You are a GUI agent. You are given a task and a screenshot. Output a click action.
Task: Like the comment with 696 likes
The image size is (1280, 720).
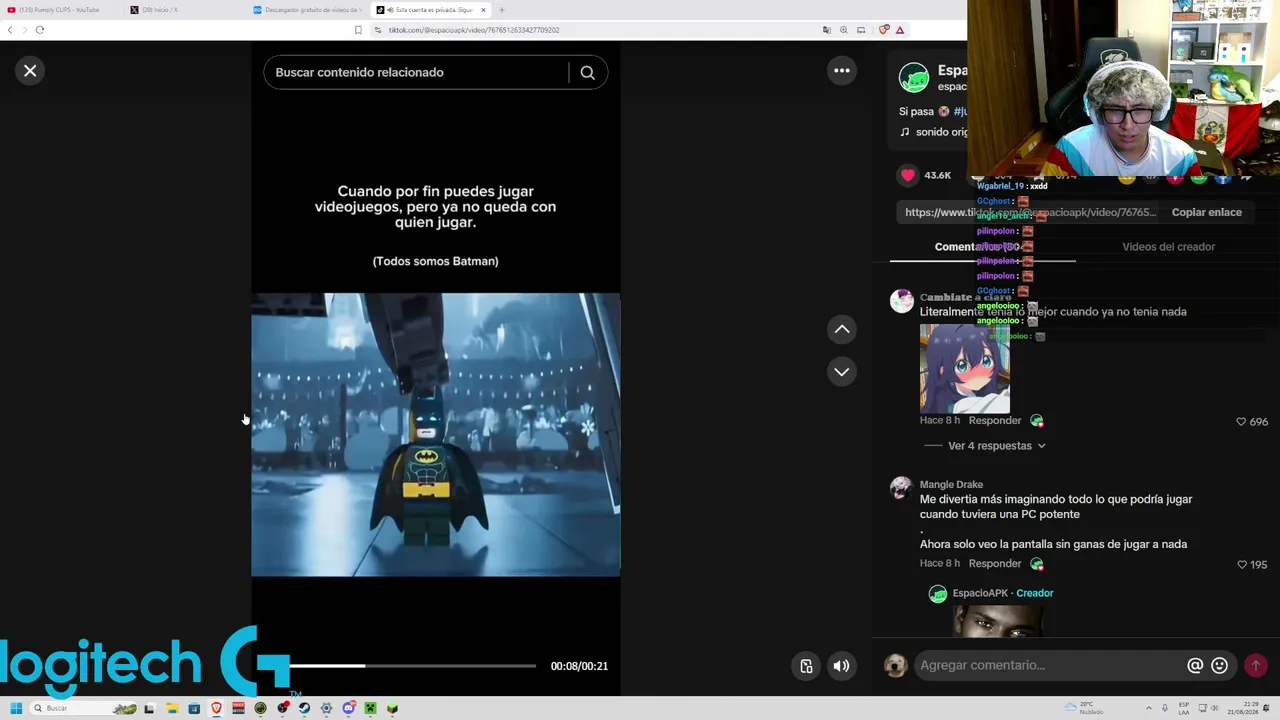click(x=1241, y=422)
